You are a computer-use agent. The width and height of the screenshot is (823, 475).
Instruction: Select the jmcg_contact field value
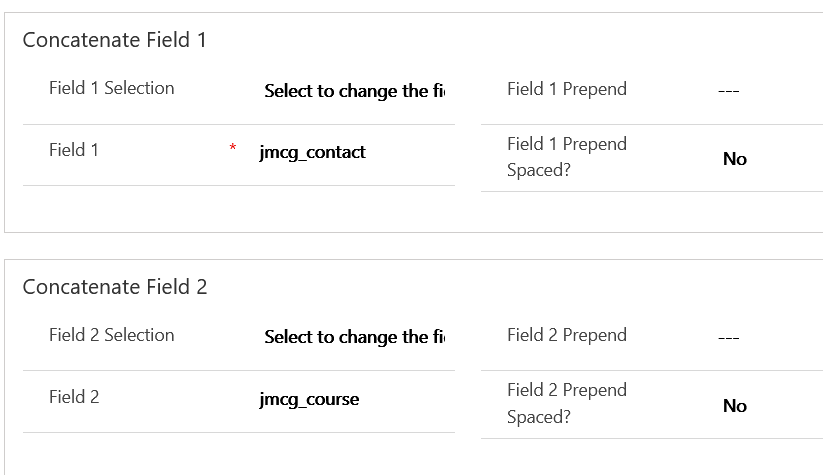[x=312, y=152]
